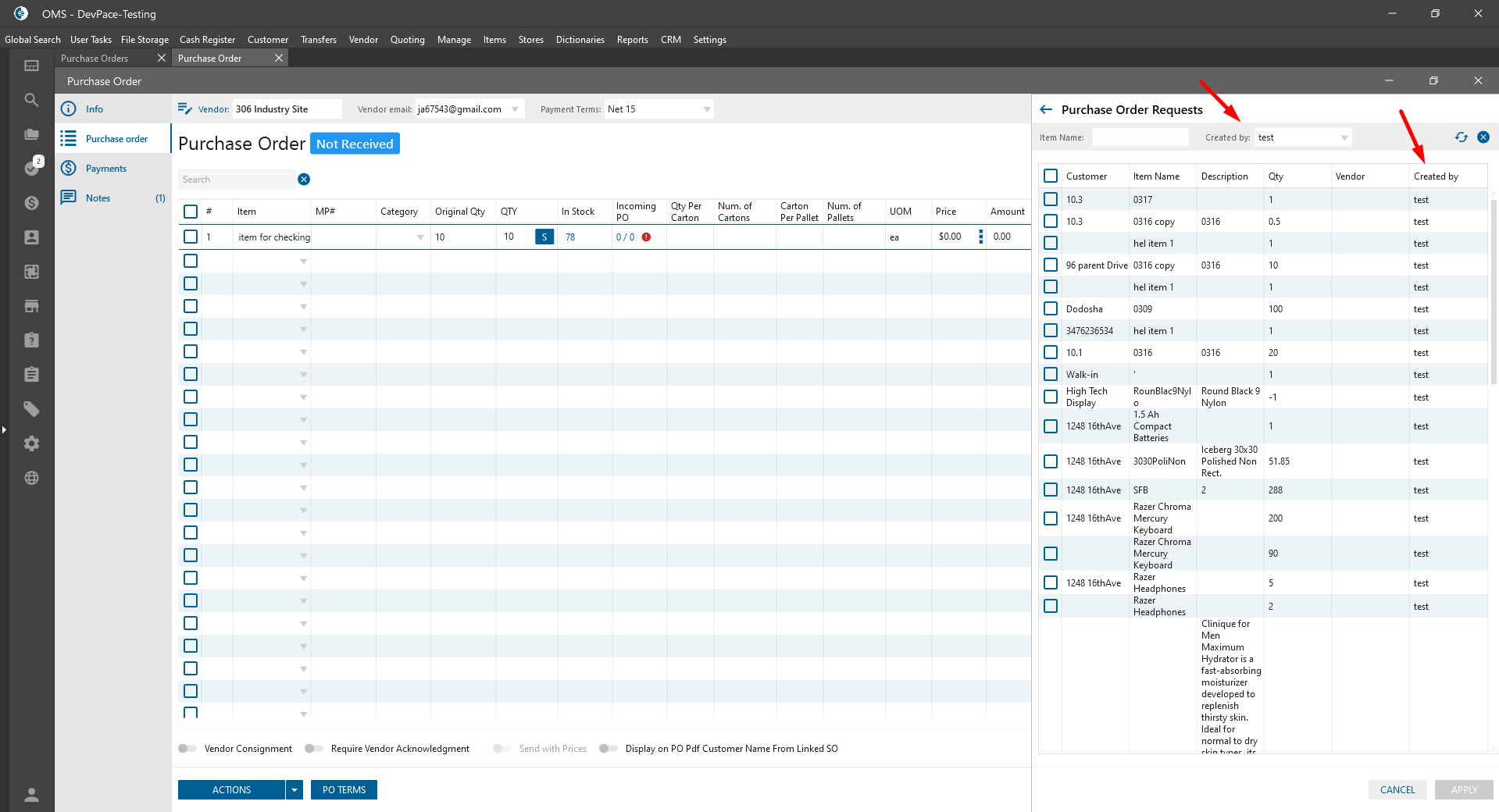Toggle the Vendor Consignment switch
1499x812 pixels.
pyautogui.click(x=187, y=749)
